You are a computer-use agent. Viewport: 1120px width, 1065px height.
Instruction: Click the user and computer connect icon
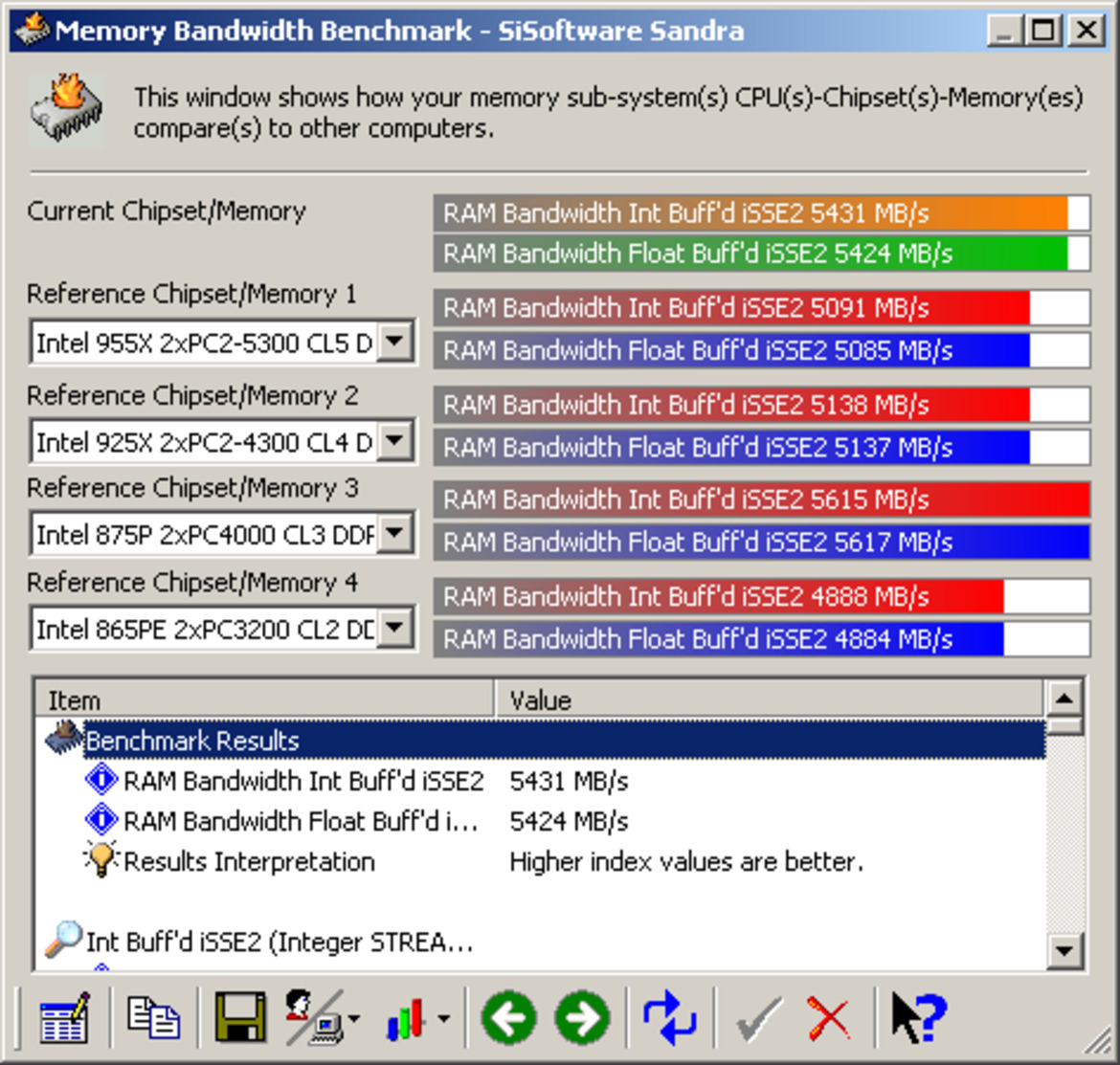click(x=314, y=1017)
